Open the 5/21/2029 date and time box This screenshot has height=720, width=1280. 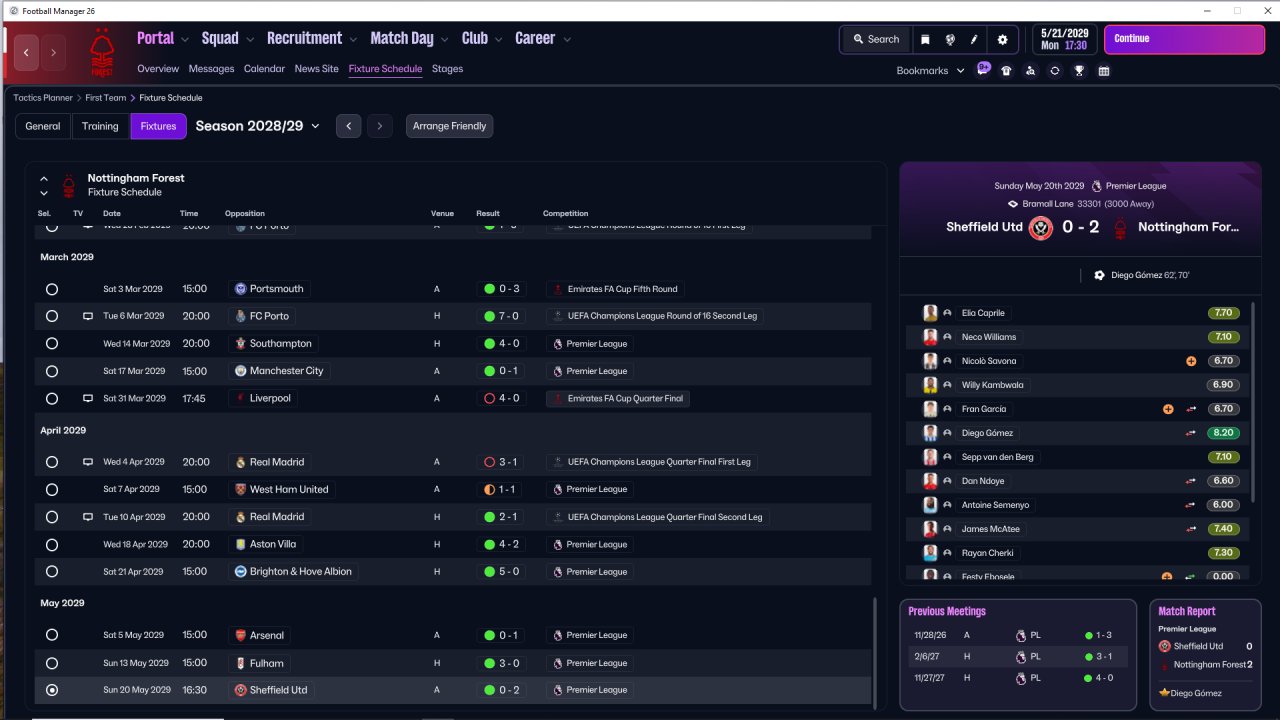click(x=1064, y=39)
